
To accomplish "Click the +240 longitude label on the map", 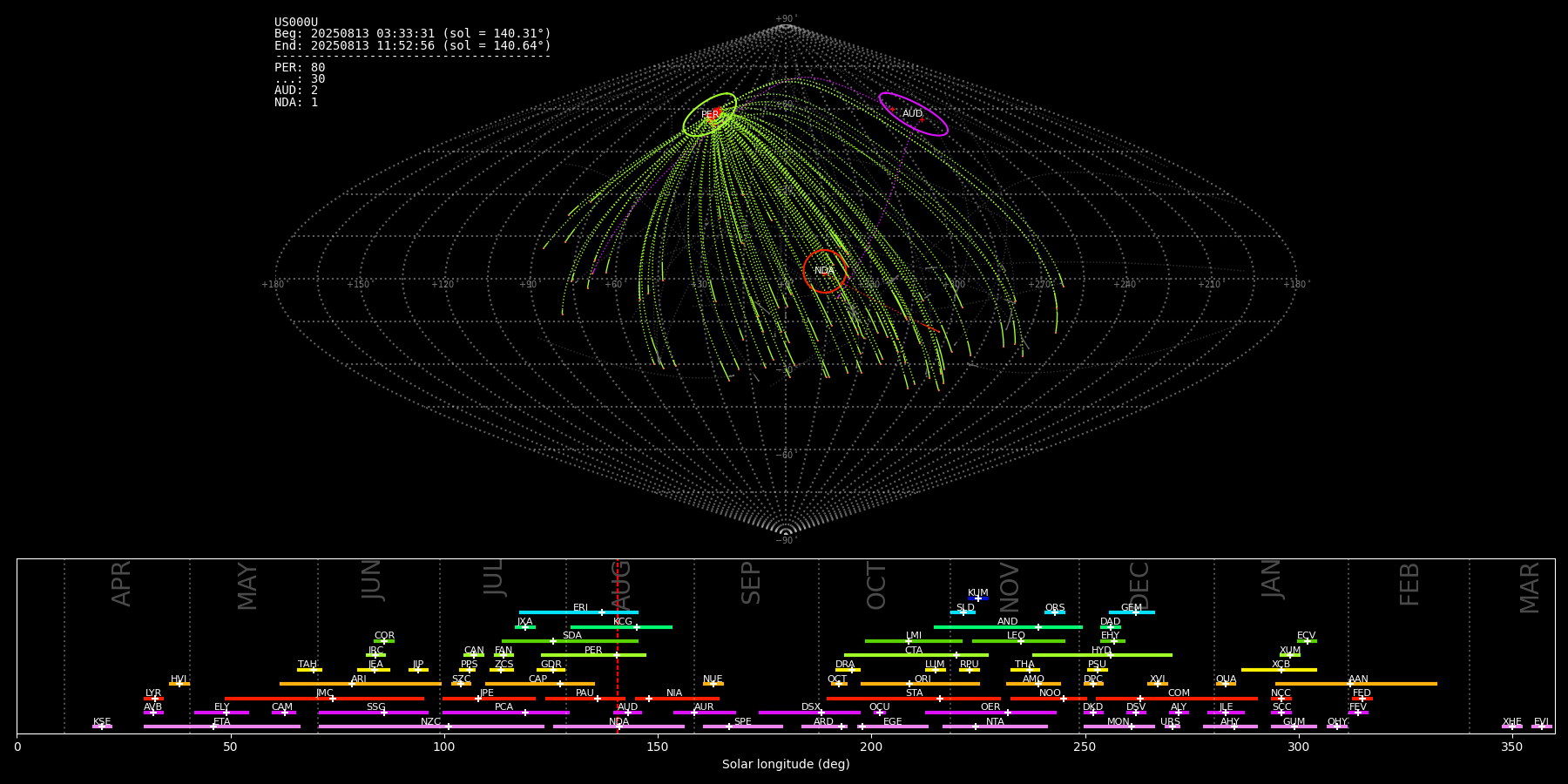I will pyautogui.click(x=1125, y=285).
